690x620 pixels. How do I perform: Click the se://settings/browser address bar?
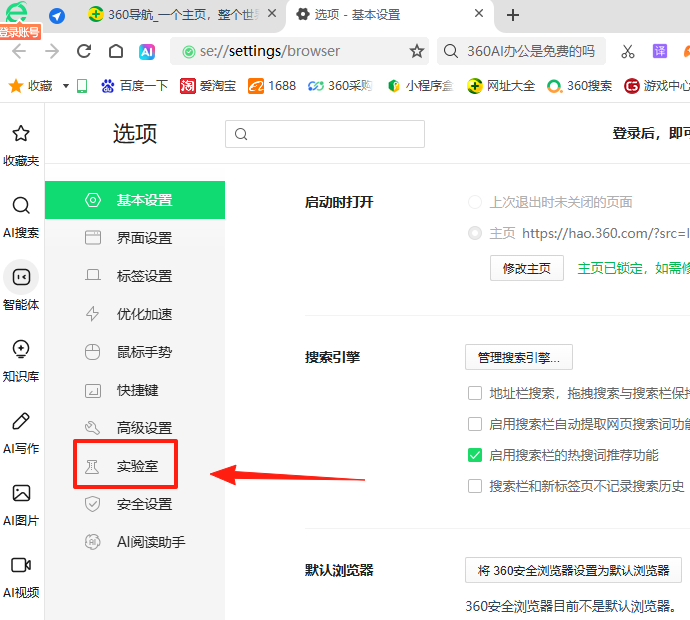tap(299, 51)
